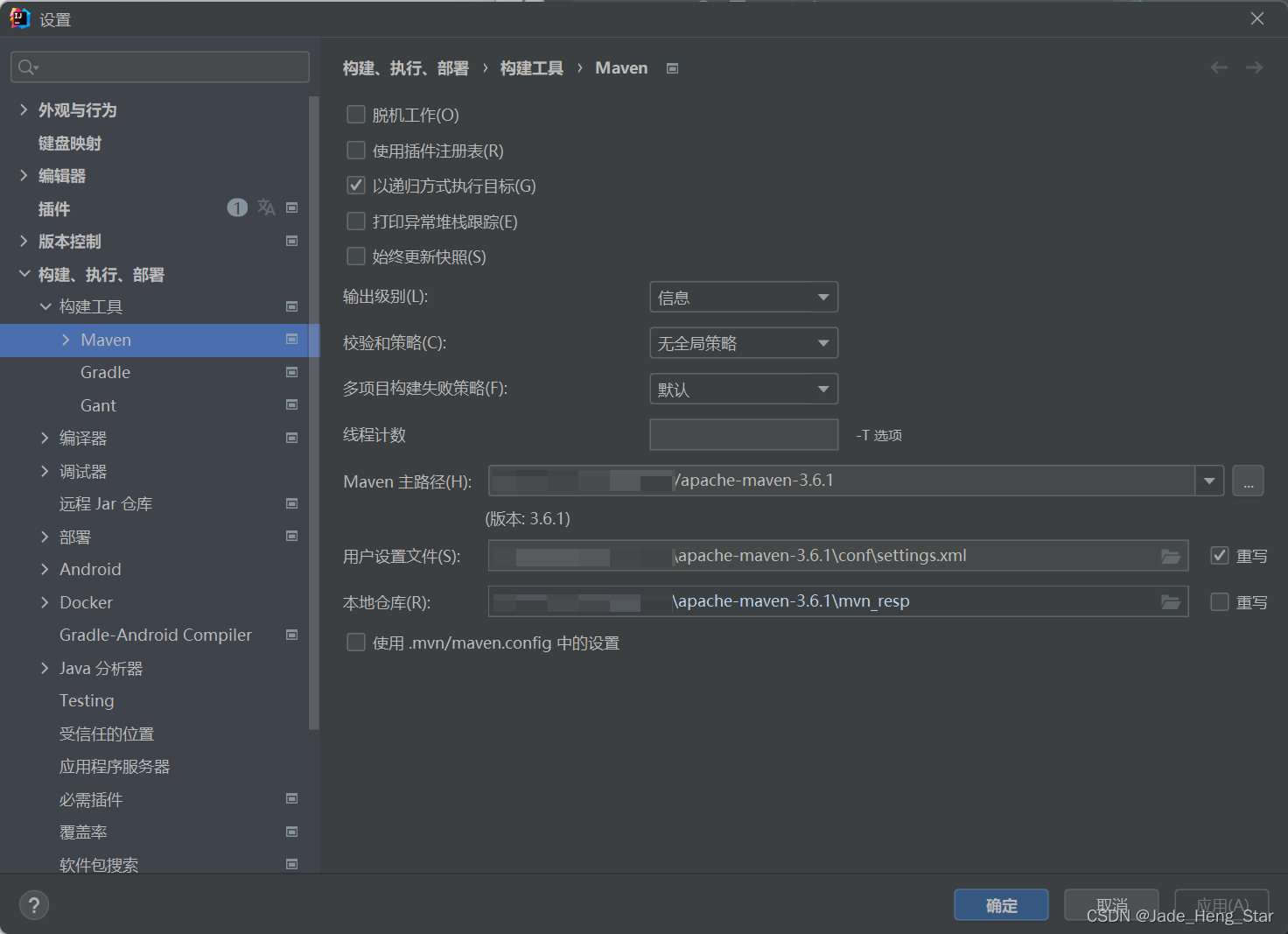The height and width of the screenshot is (934, 1288).
Task: Open help with the question mark button
Action: click(x=34, y=905)
